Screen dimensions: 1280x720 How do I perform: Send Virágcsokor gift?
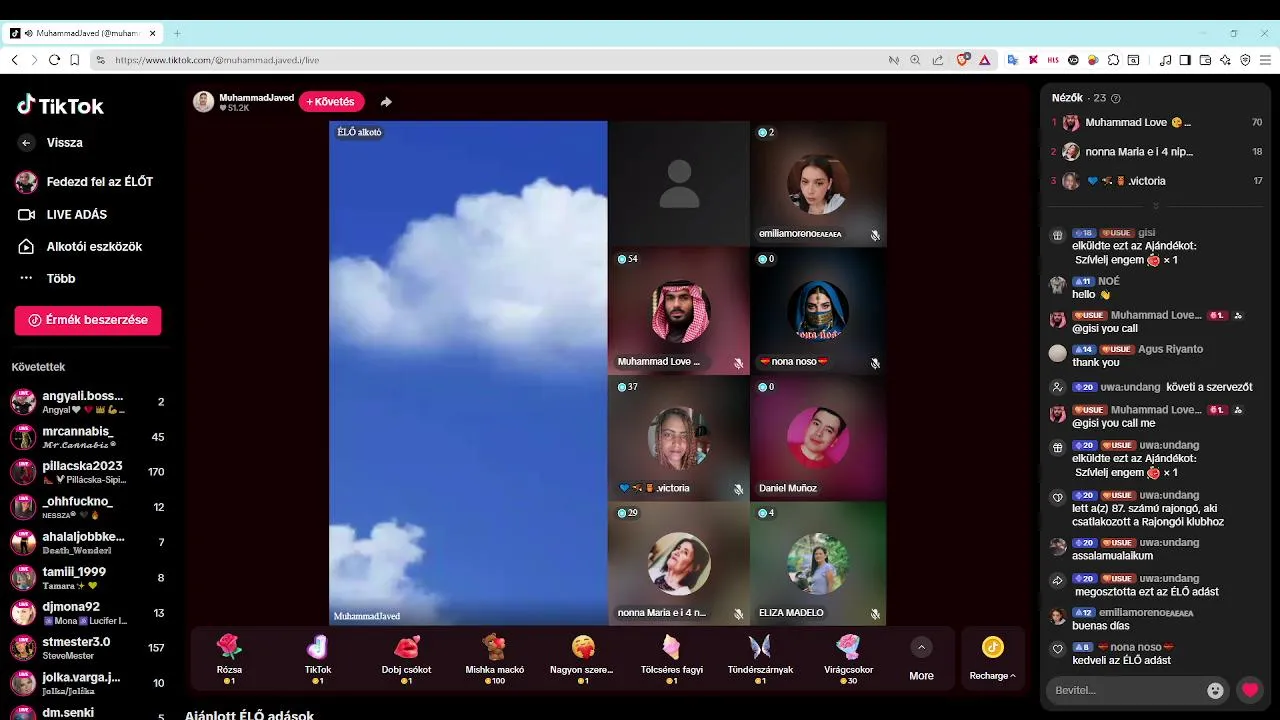click(848, 659)
